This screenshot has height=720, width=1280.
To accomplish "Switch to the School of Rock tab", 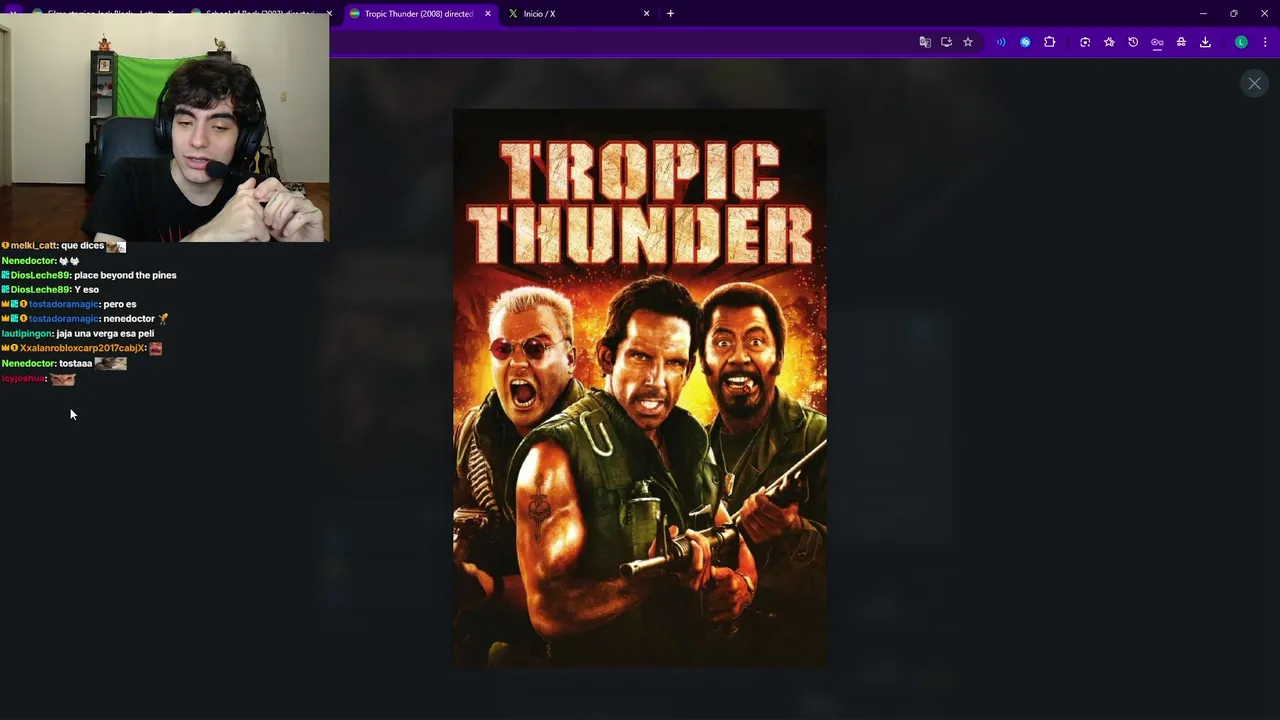I will (258, 13).
